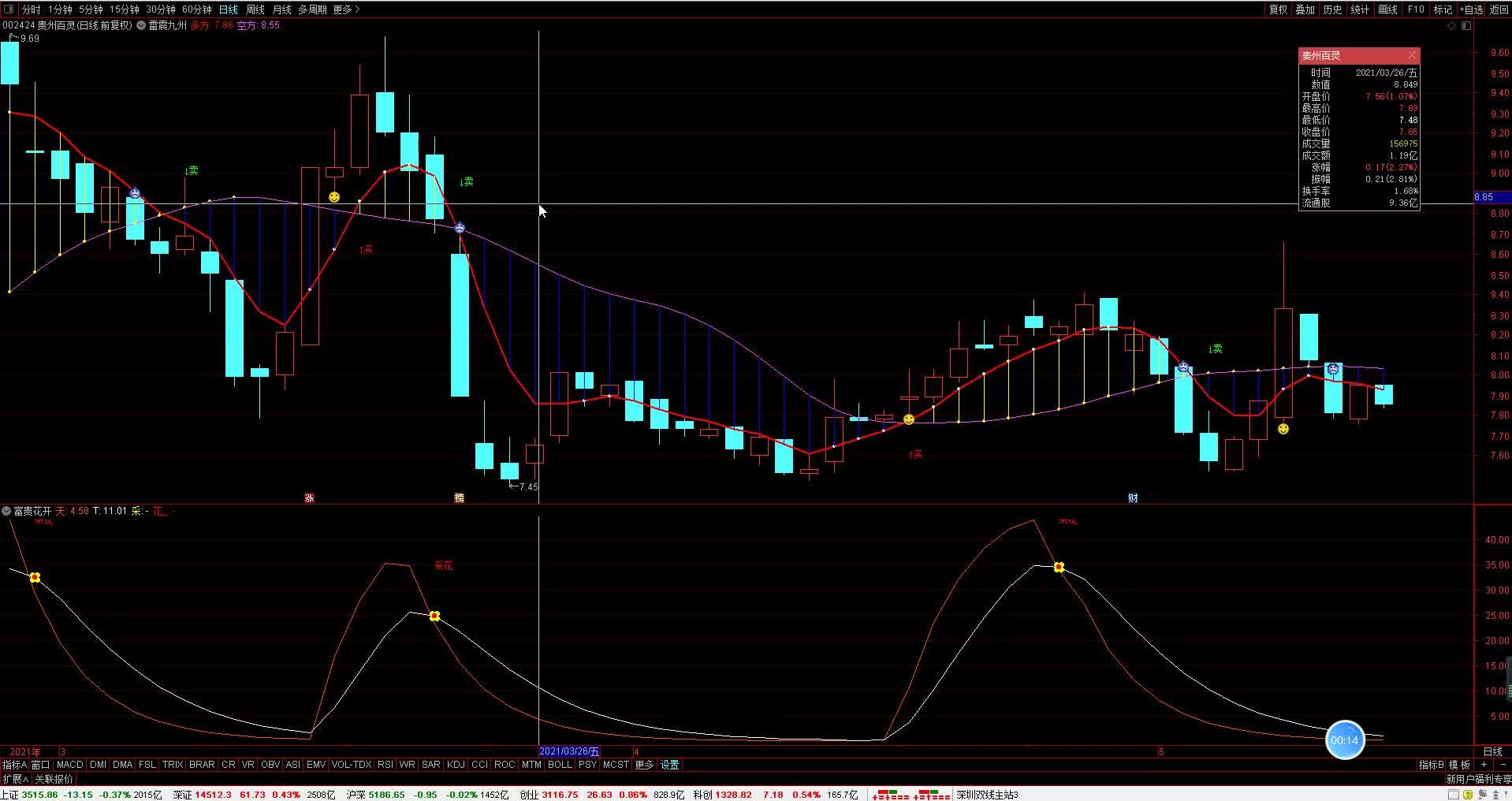The image size is (1512, 801).
Task: Click the blue sad face marker near 卖
Action: point(460,228)
